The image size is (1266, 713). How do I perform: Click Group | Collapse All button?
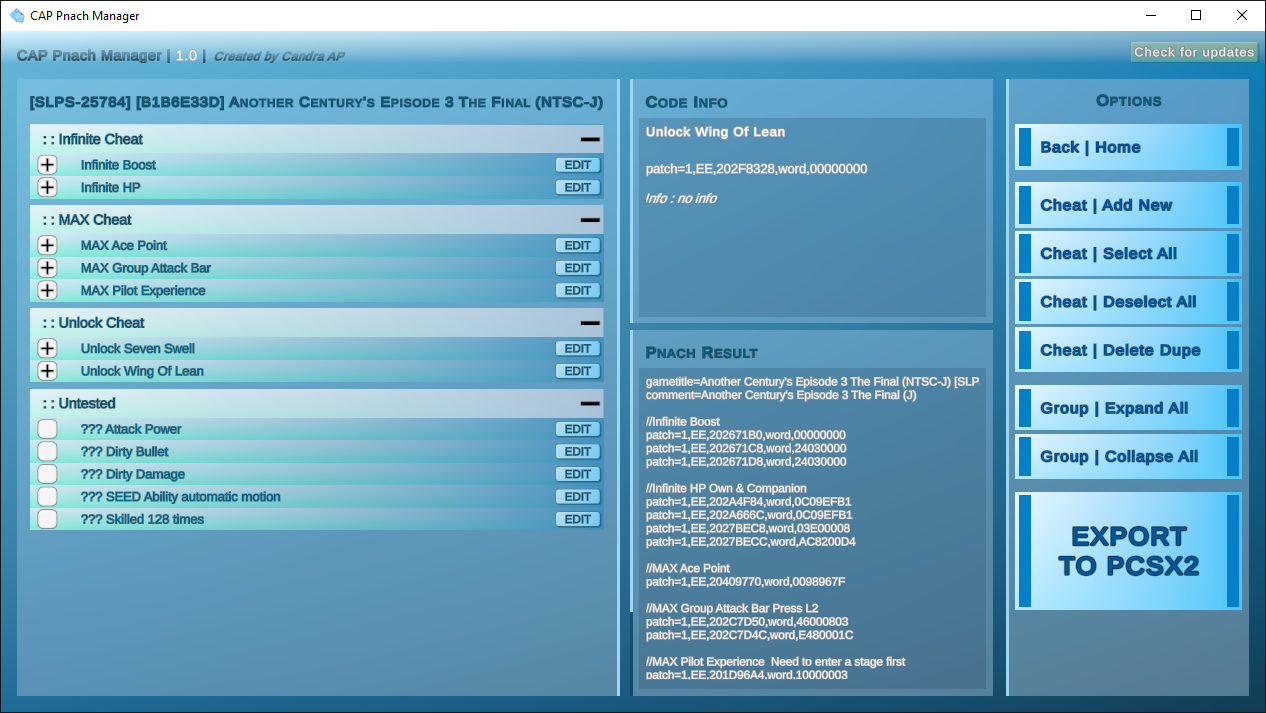1128,456
